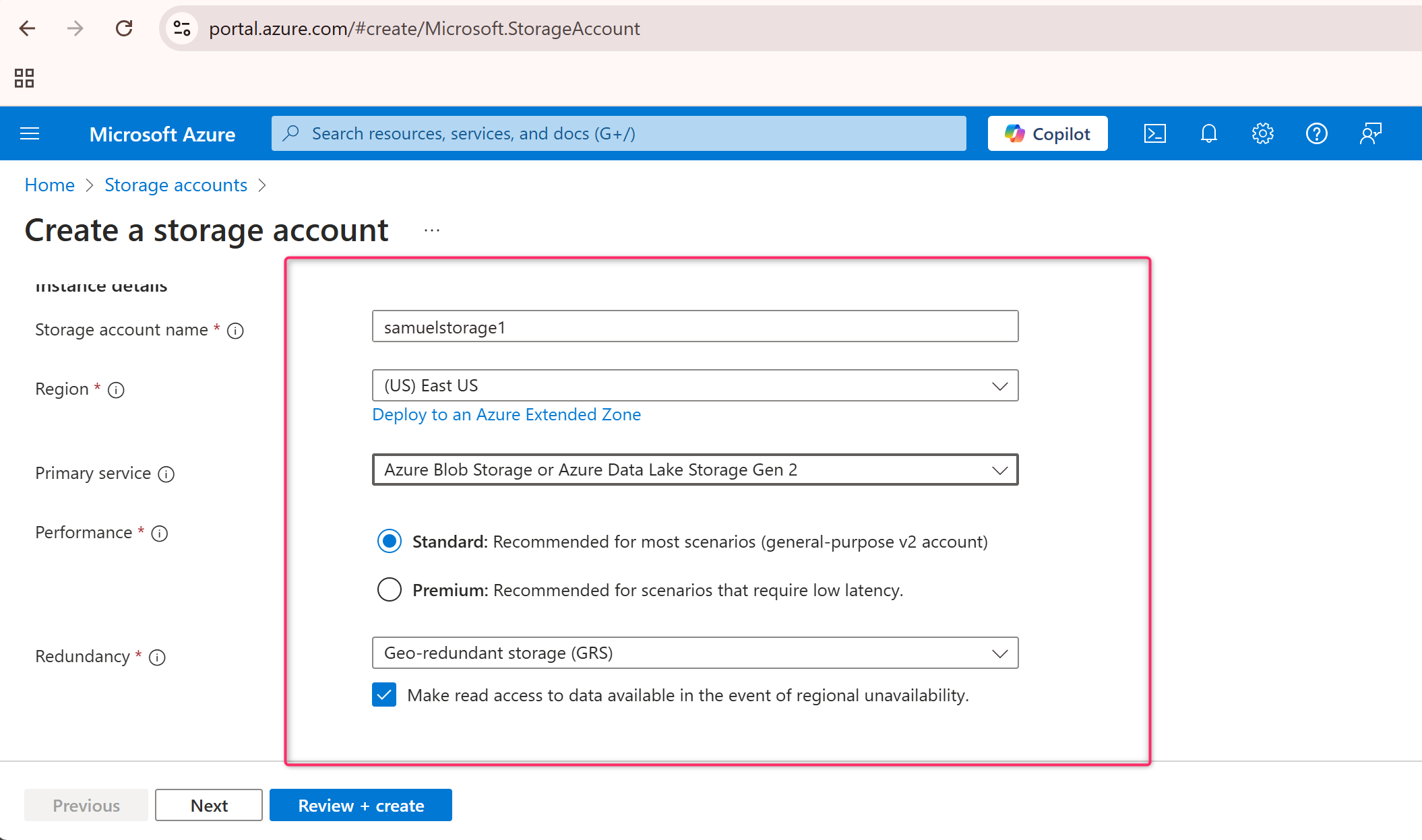This screenshot has width=1422, height=840.
Task: Click the Region info icon
Action: coord(116,390)
